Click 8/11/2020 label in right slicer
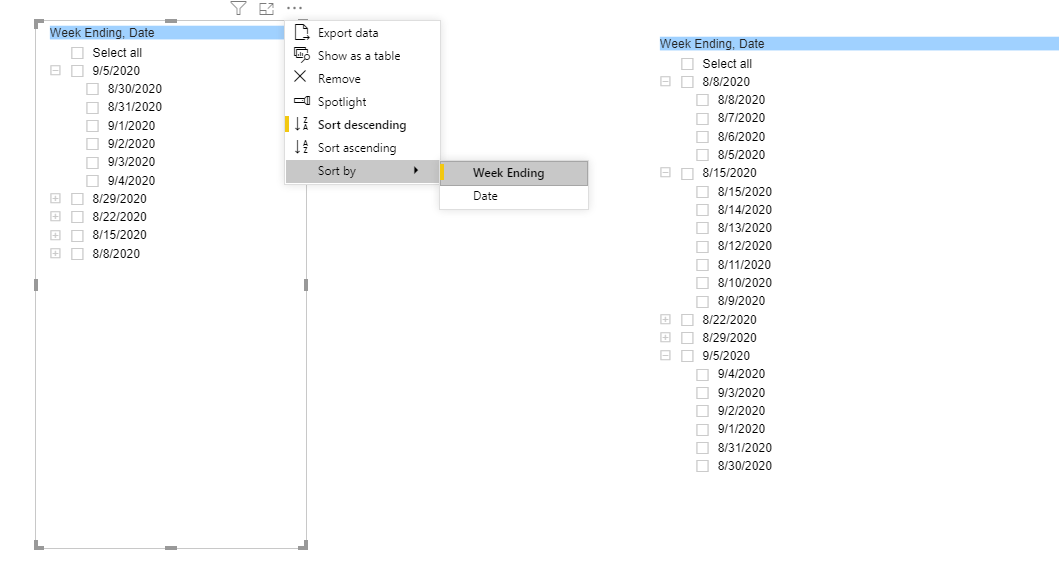The width and height of the screenshot is (1059, 569). click(x=744, y=265)
